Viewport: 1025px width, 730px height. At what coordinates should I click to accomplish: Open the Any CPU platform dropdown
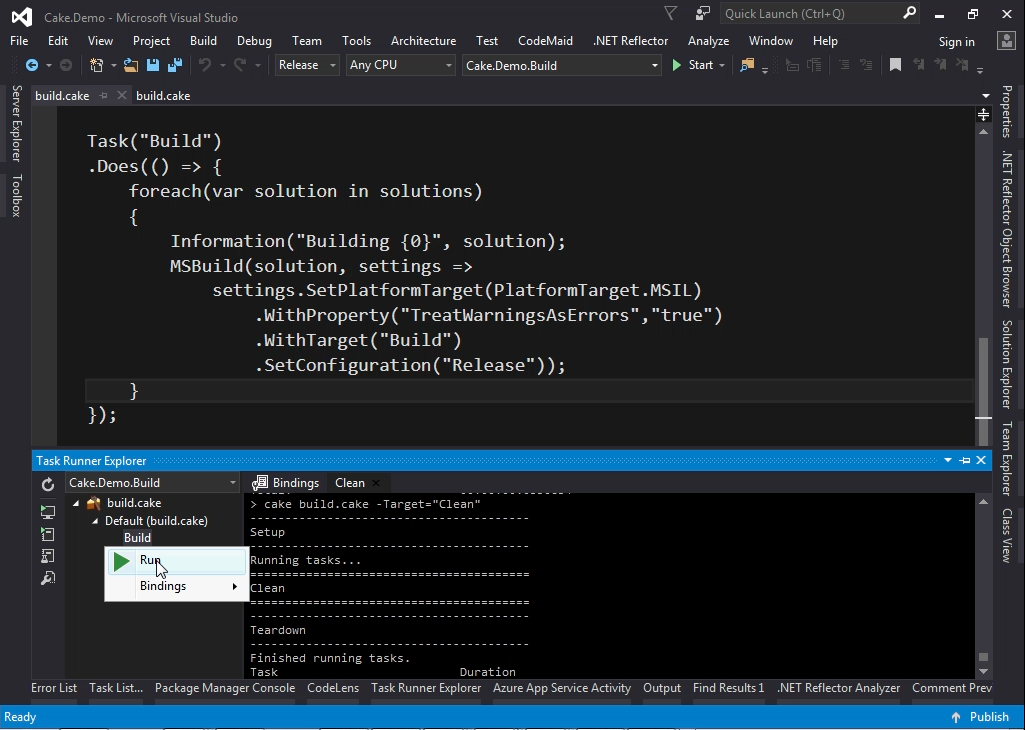coord(448,65)
